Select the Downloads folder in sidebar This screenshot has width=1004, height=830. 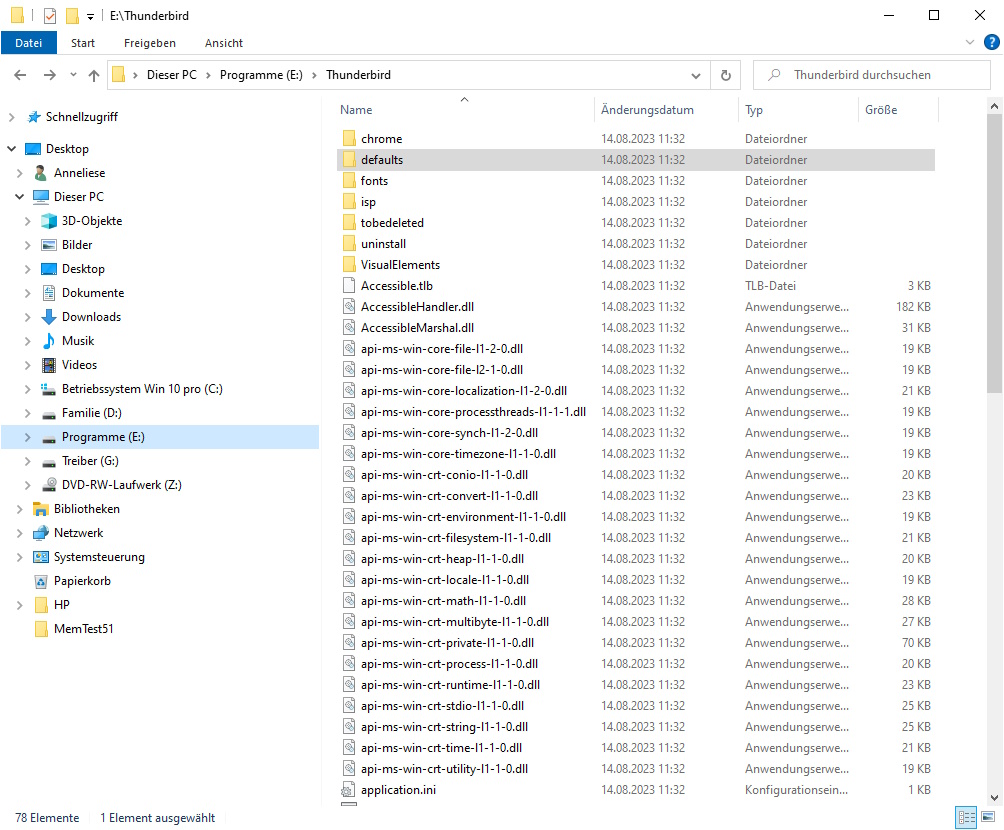(x=91, y=317)
